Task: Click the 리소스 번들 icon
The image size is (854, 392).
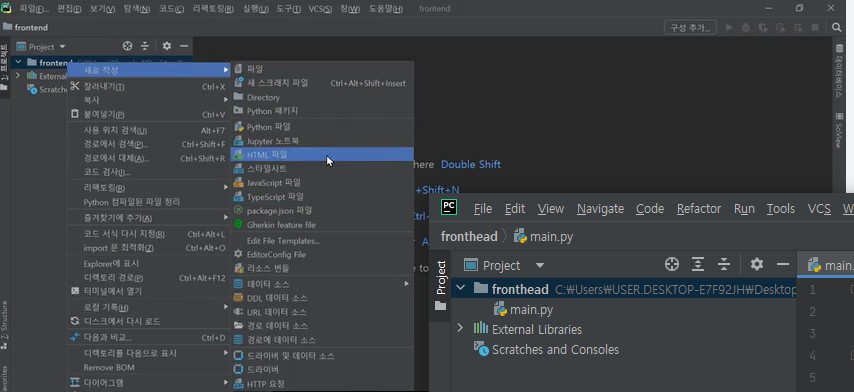Action: tap(238, 268)
